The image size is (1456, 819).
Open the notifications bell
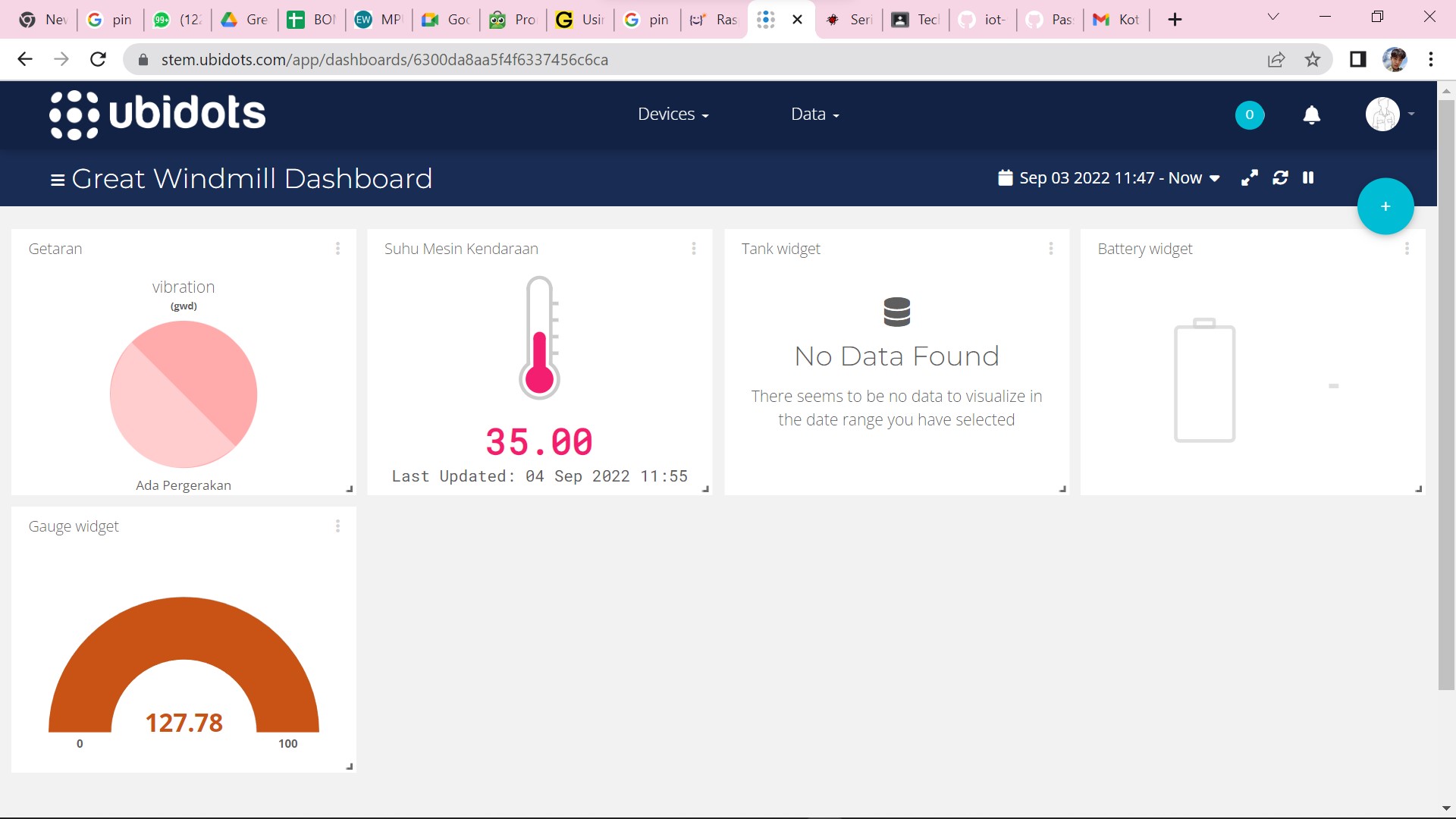pyautogui.click(x=1311, y=115)
